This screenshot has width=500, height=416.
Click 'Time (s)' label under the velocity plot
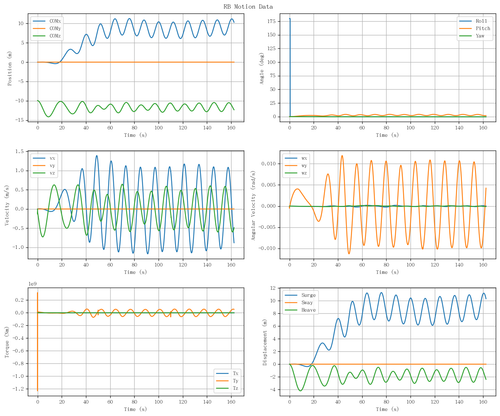point(135,272)
